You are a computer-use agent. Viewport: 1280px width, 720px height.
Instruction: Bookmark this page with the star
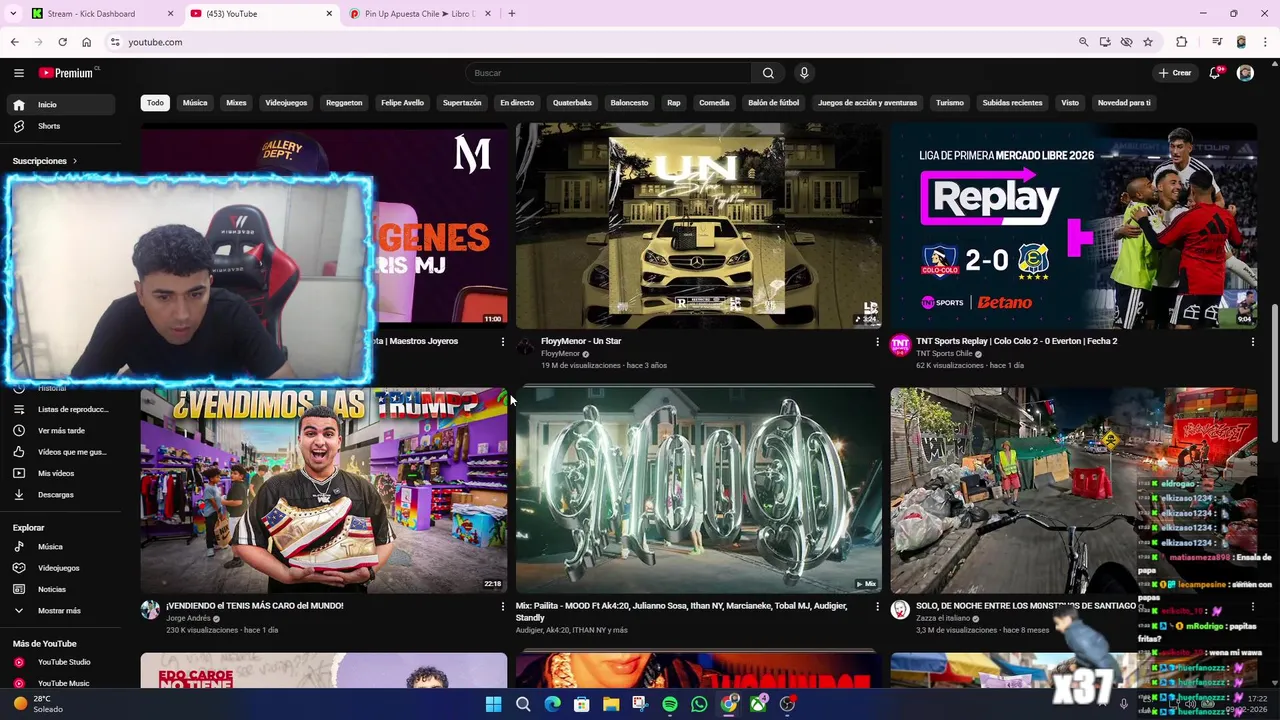1148,42
